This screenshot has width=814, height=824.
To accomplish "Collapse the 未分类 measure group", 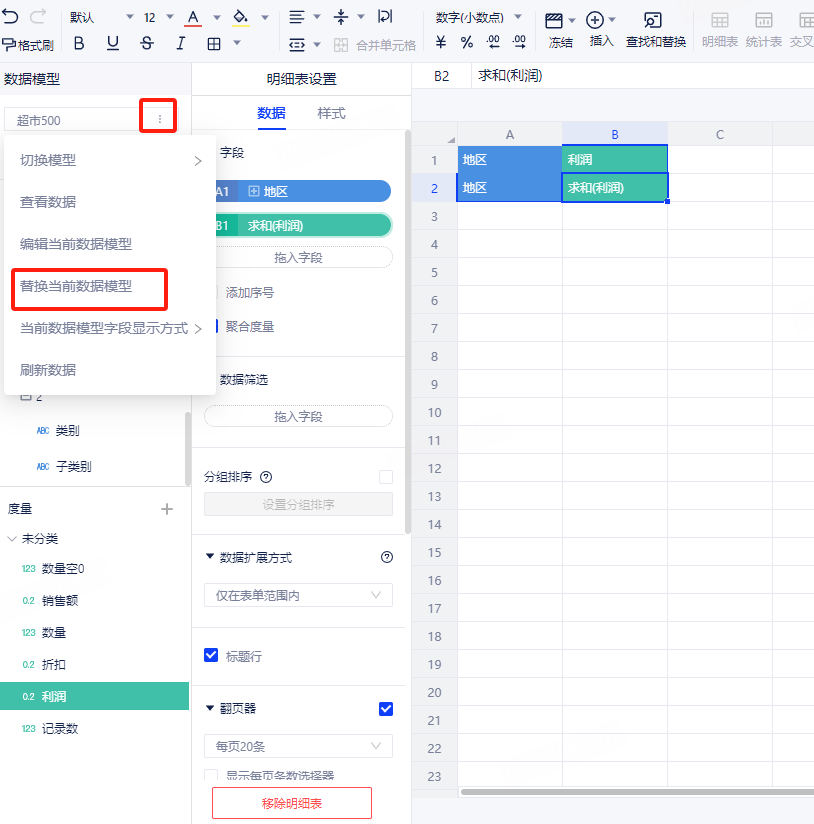I will 11,539.
